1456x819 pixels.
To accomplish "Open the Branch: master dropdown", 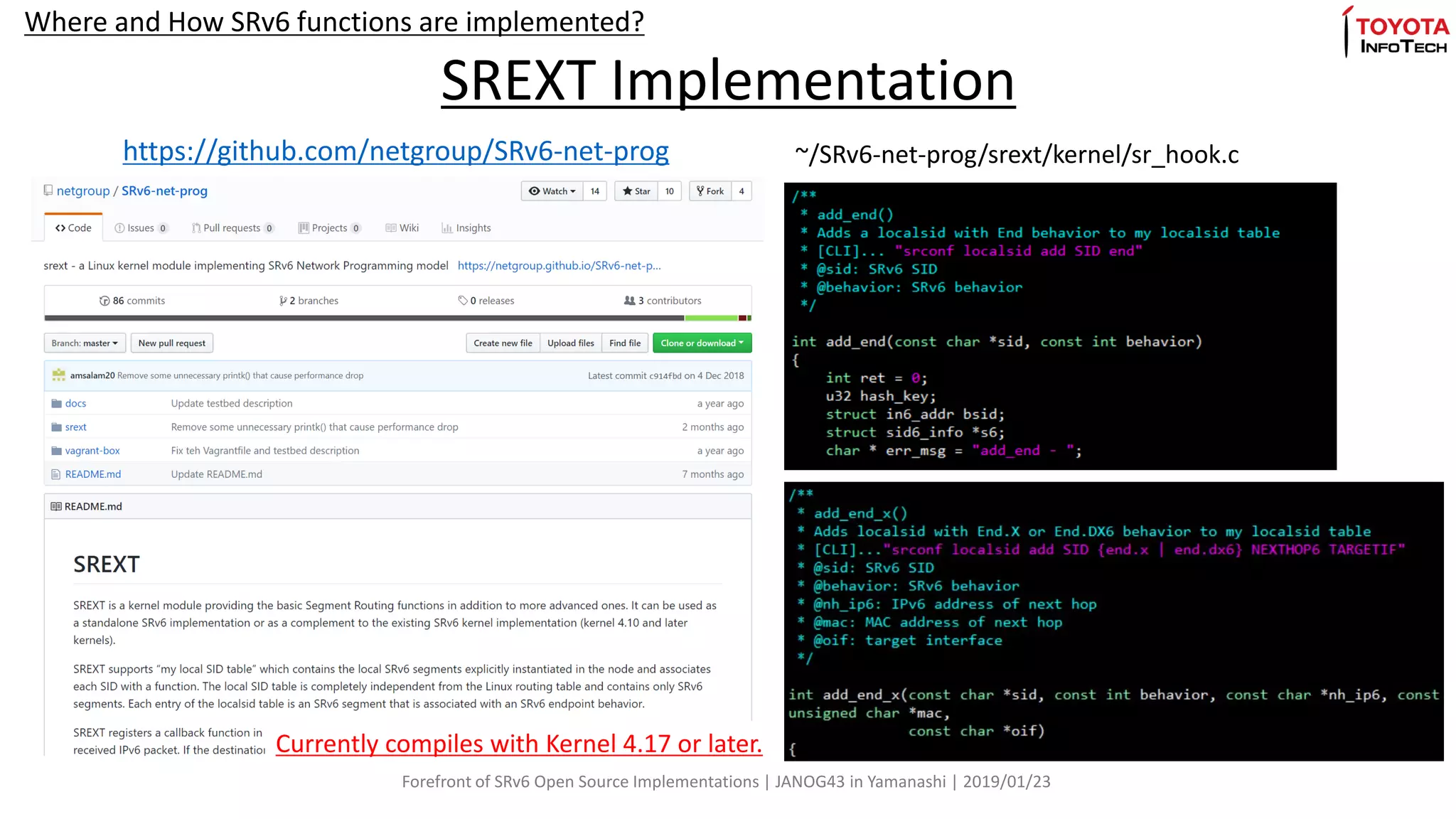I will pyautogui.click(x=85, y=343).
